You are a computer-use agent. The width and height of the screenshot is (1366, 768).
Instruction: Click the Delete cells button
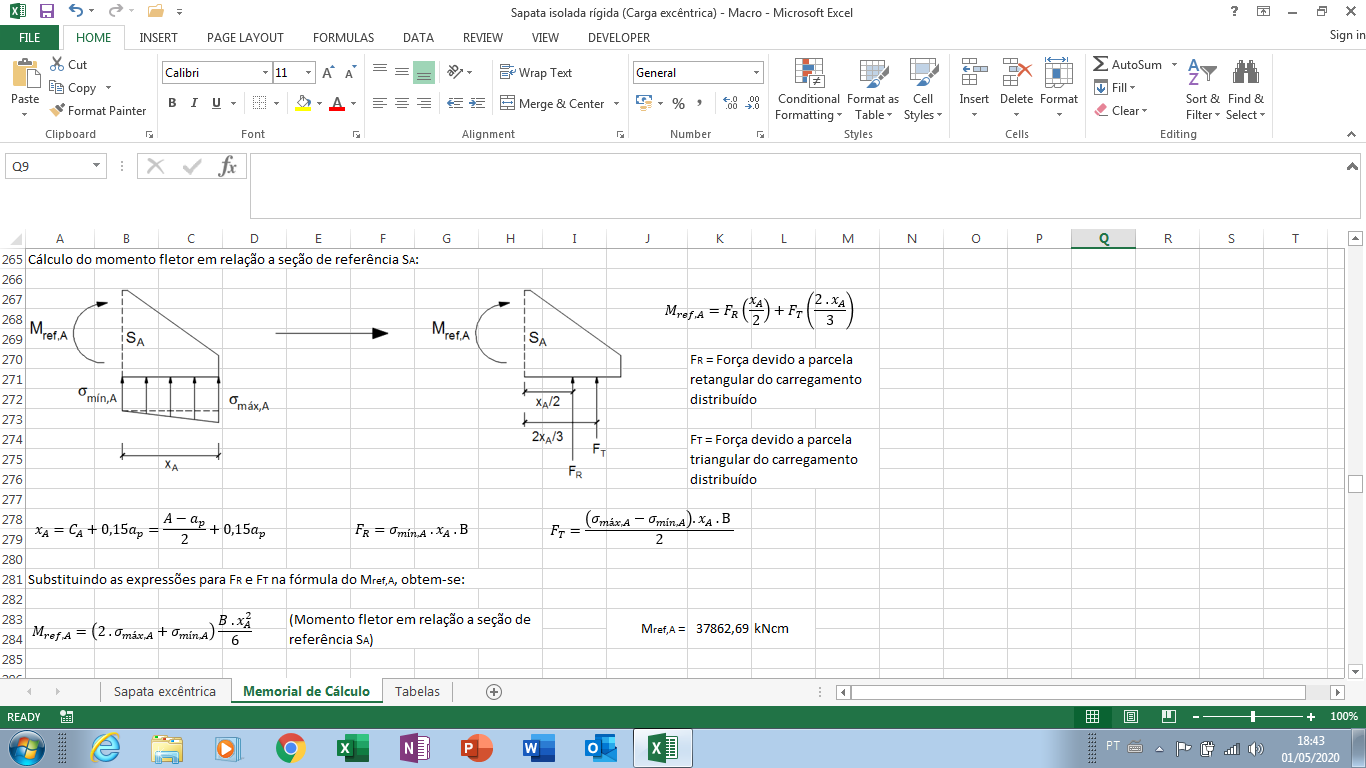click(x=1016, y=89)
